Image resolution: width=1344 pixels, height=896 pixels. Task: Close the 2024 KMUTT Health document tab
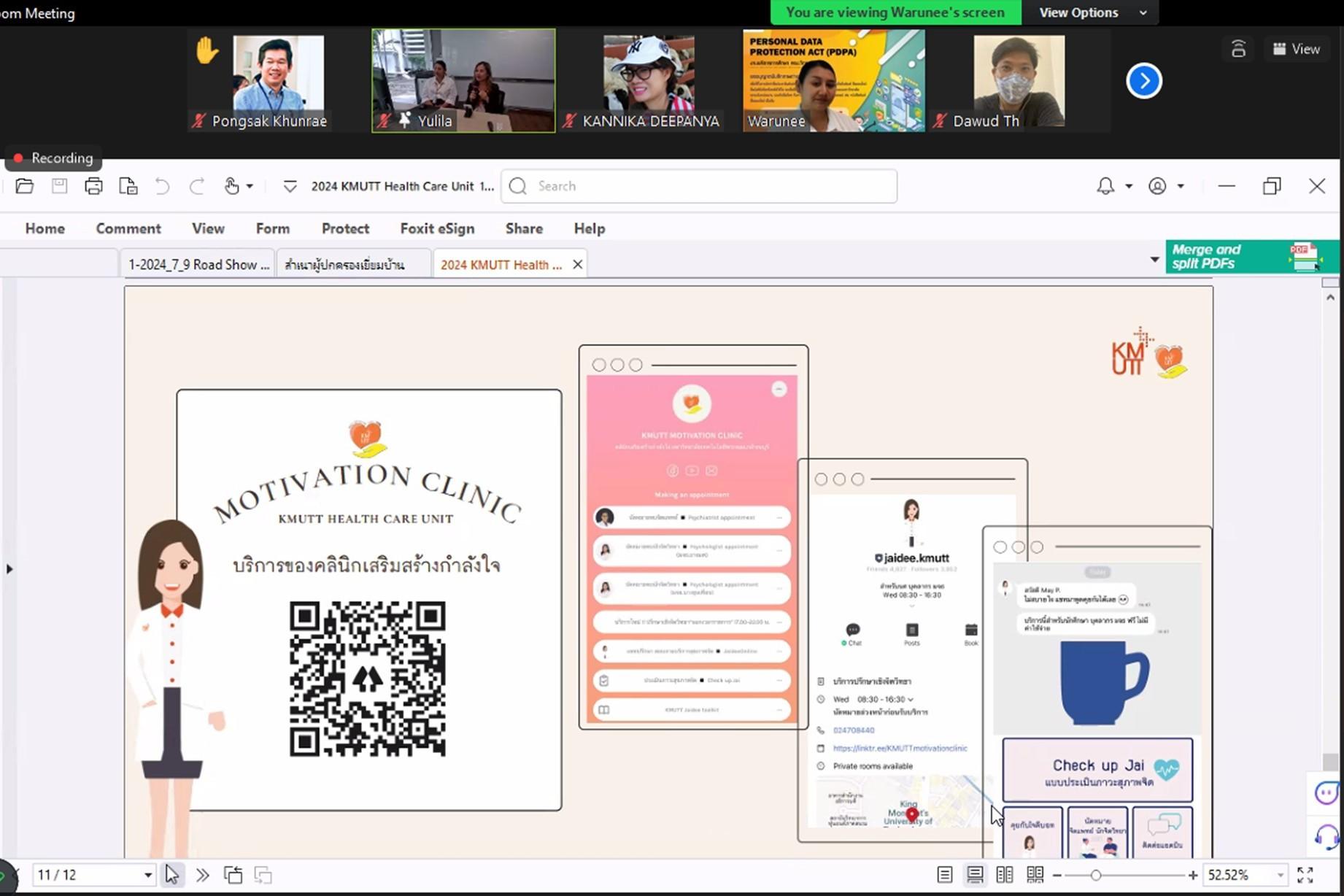click(x=577, y=264)
